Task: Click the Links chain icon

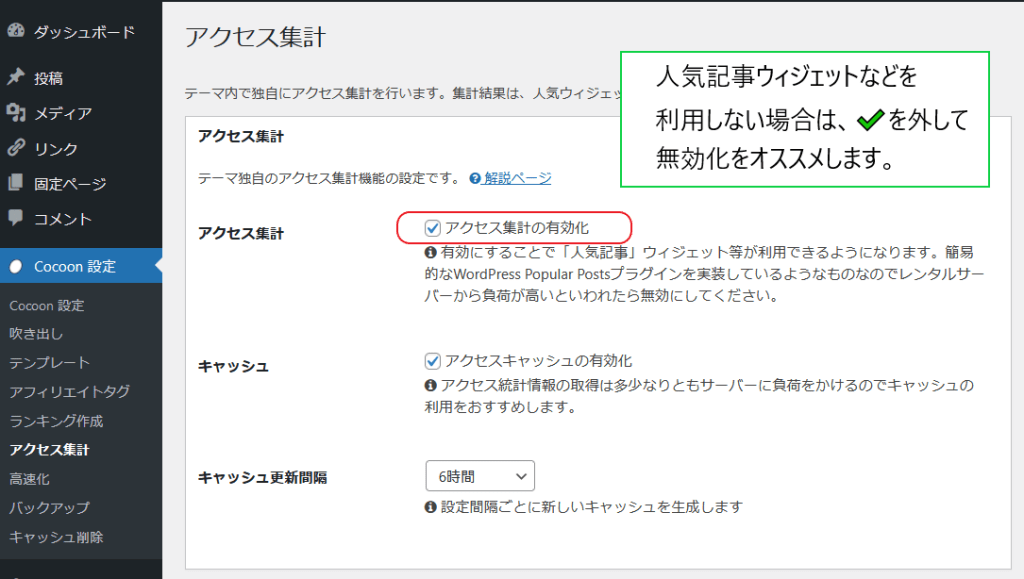Action: [x=15, y=148]
